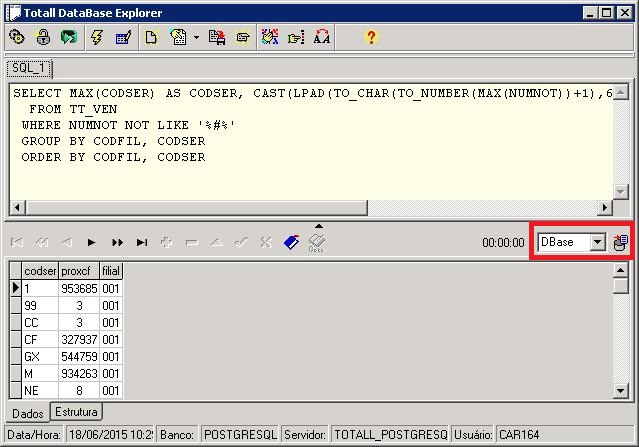Click the Goto records icon
This screenshot has height=447, width=639.
pyautogui.click(x=316, y=243)
